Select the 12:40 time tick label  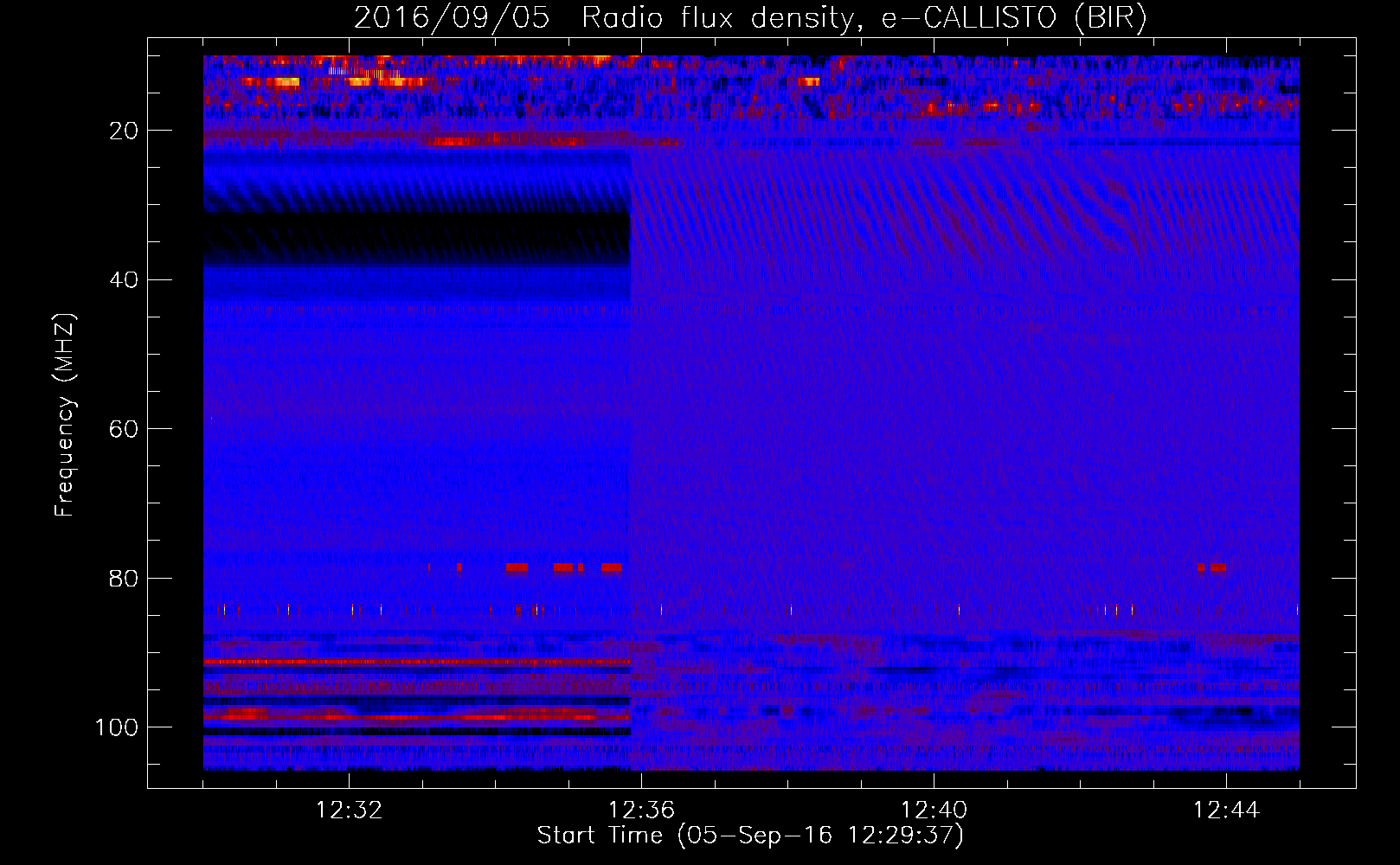click(934, 811)
